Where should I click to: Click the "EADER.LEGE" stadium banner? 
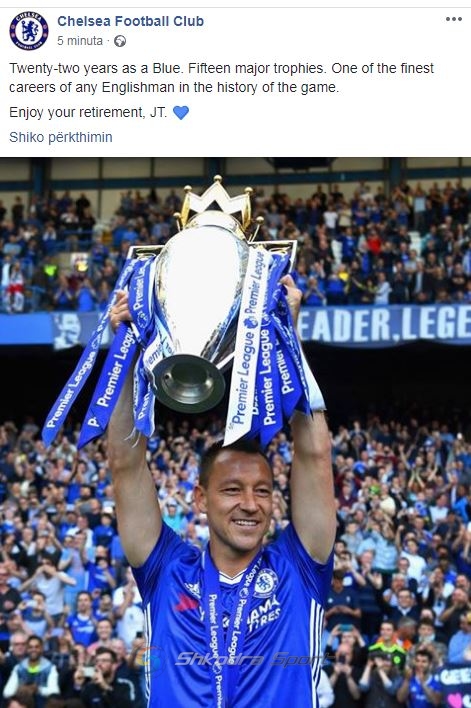click(x=384, y=324)
